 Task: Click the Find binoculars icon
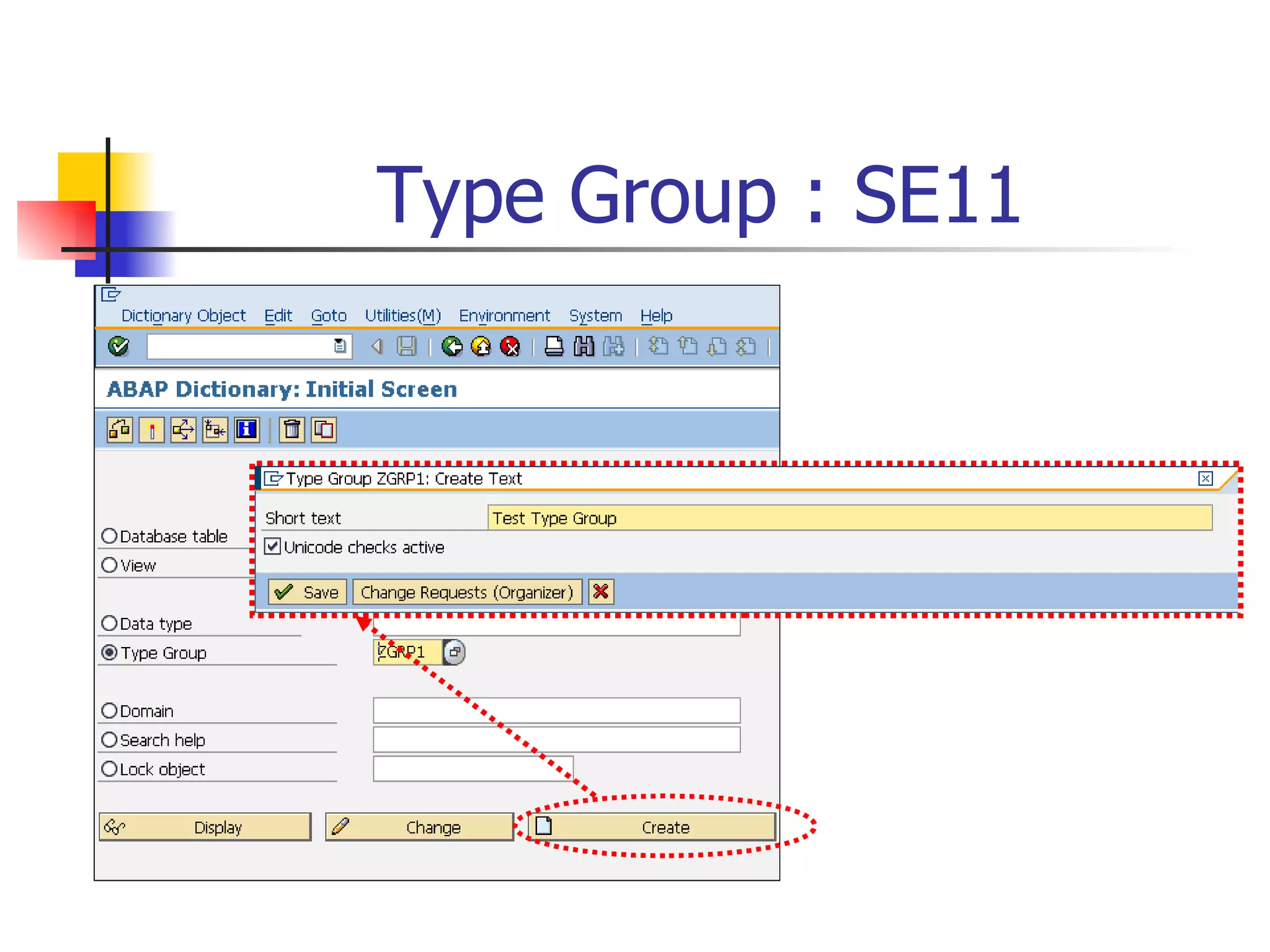click(584, 346)
